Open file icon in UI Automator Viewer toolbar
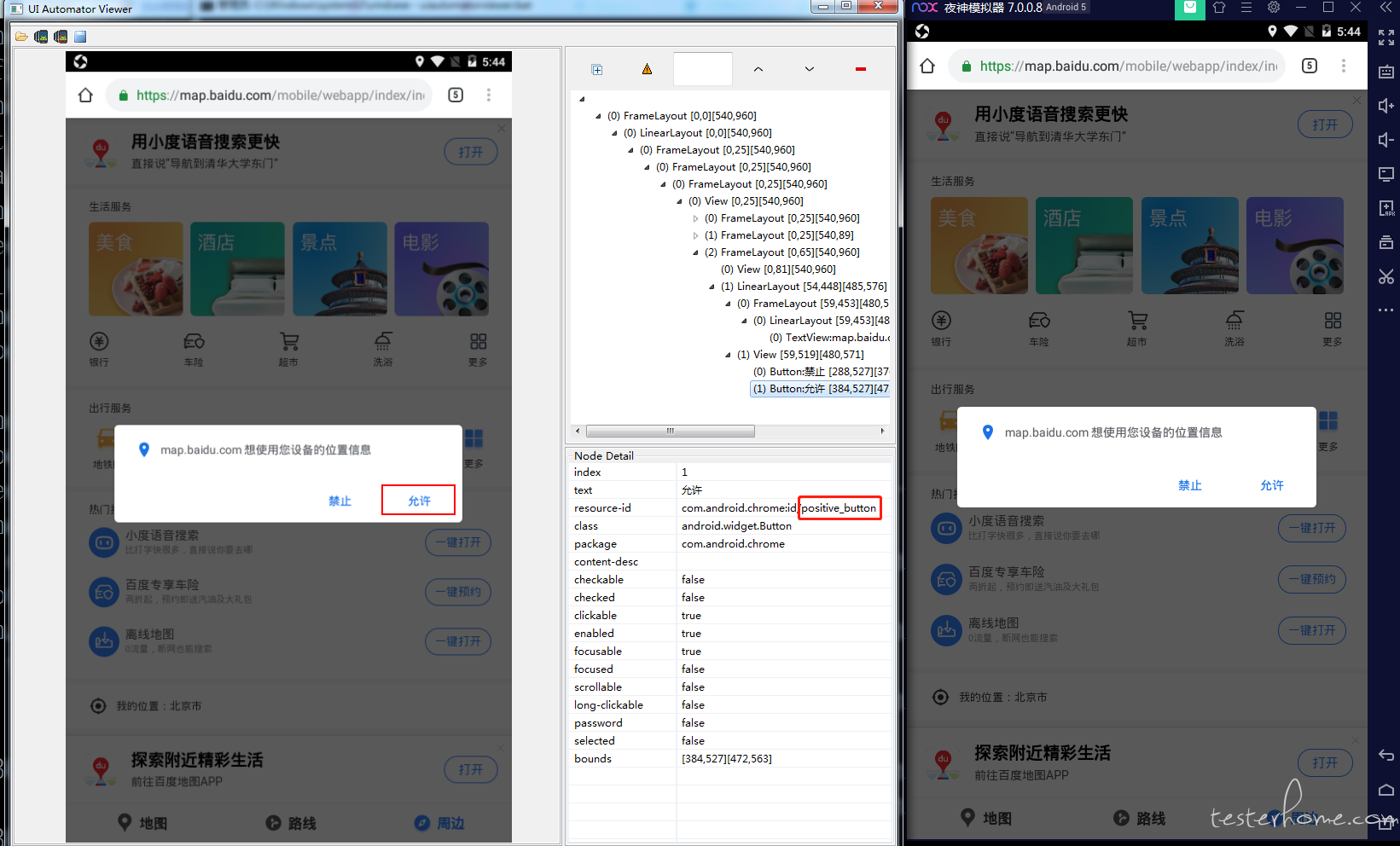 21,37
